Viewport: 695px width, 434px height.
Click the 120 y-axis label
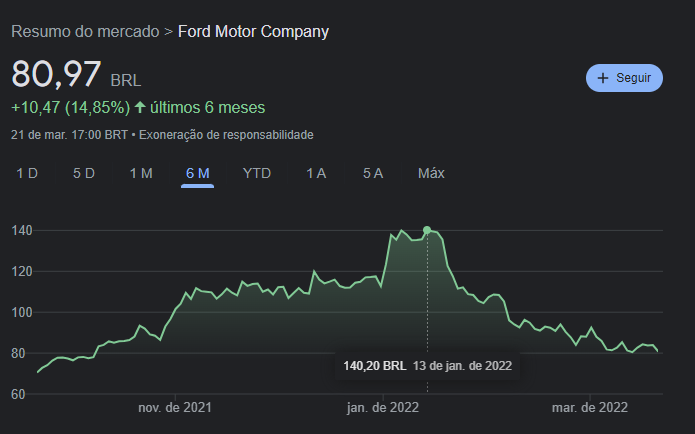(22, 271)
